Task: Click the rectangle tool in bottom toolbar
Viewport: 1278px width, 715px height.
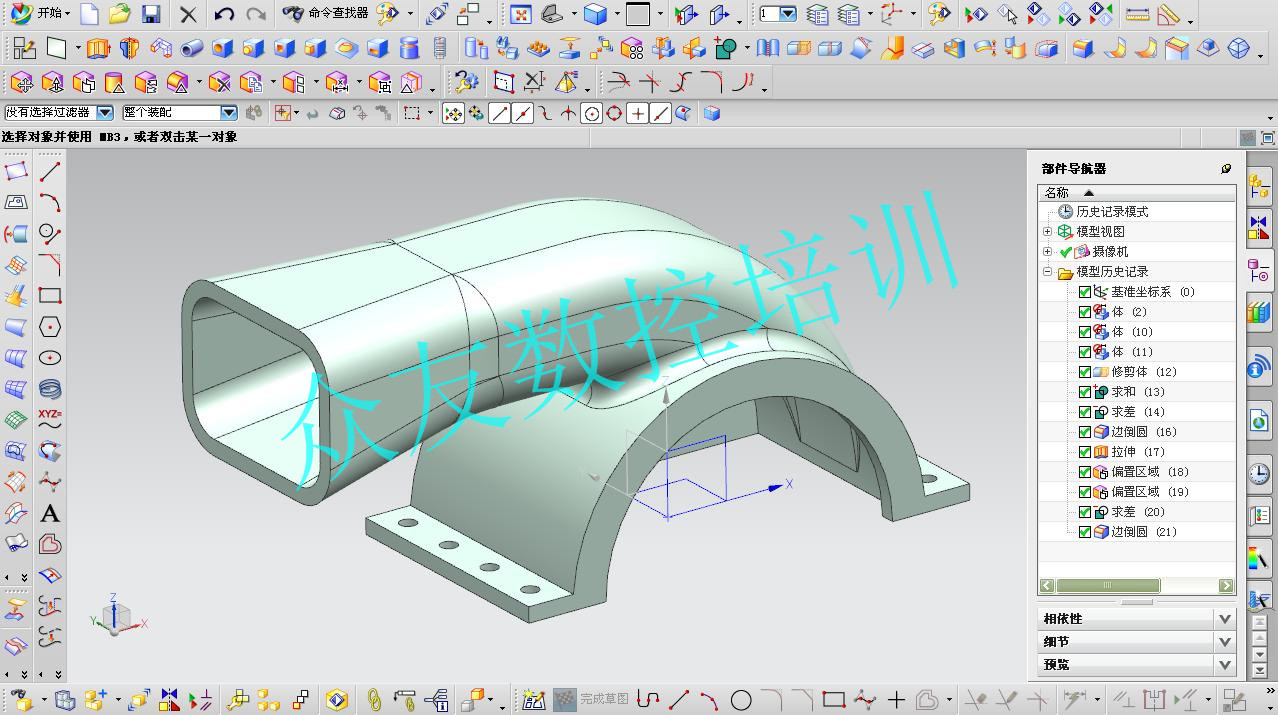Action: coord(833,700)
